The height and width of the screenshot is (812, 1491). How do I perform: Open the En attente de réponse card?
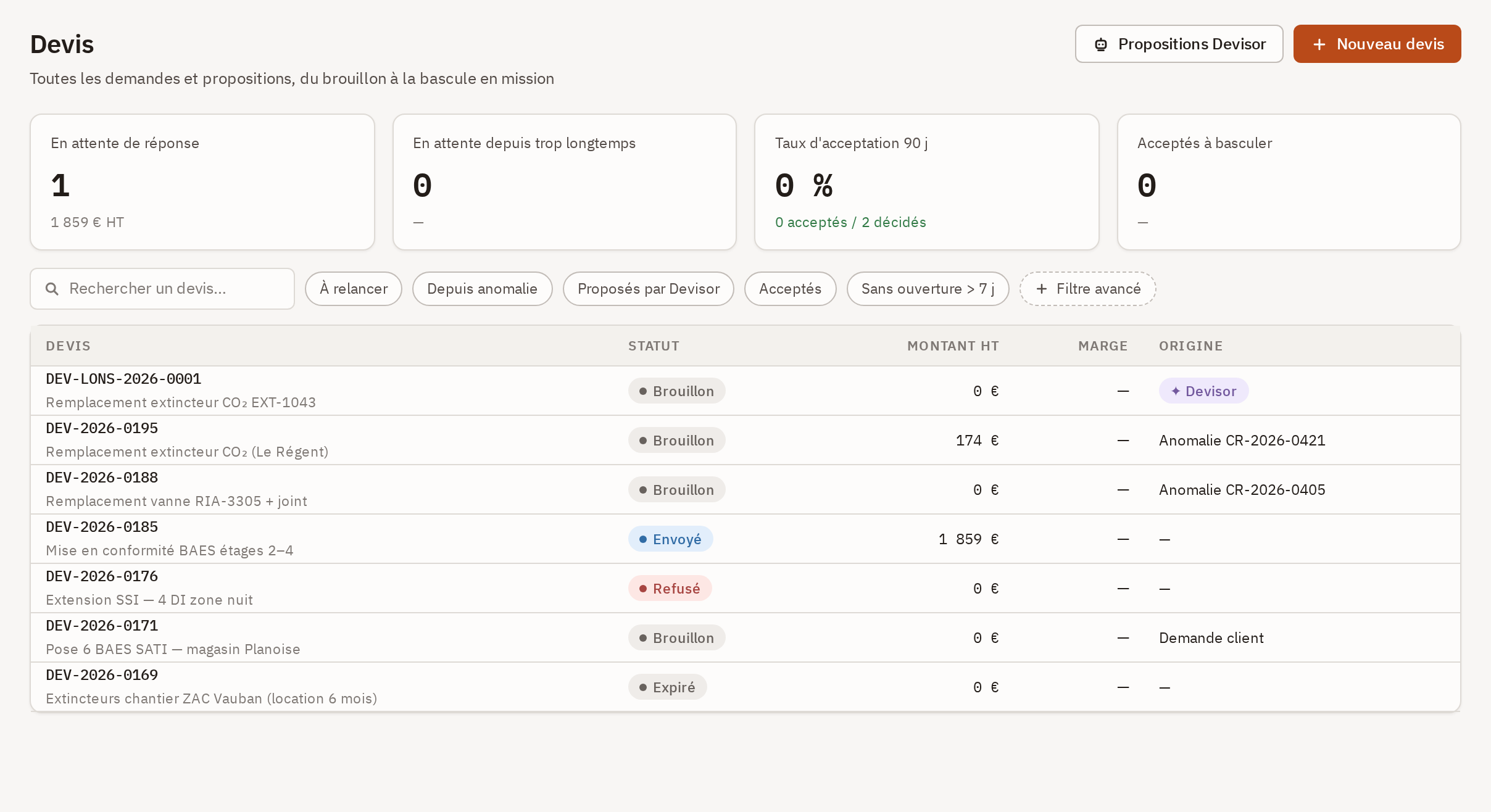(x=202, y=182)
